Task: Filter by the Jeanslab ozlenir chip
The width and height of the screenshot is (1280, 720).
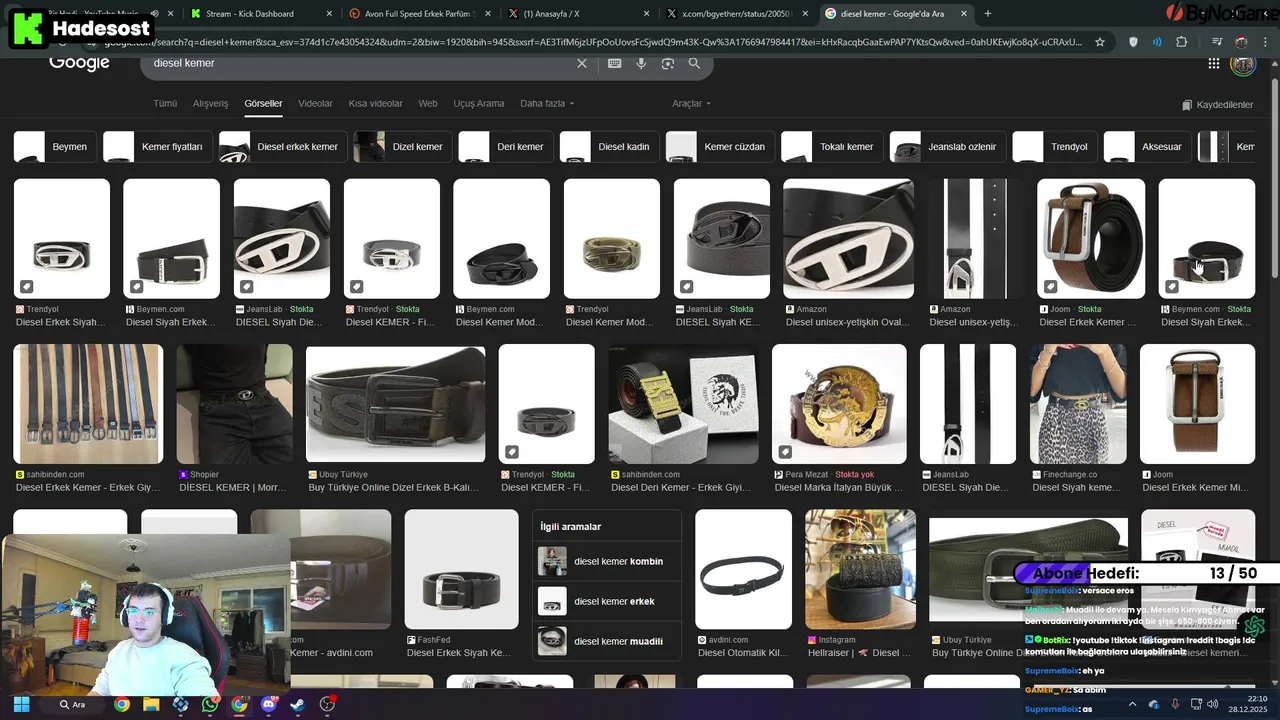Action: [948, 146]
